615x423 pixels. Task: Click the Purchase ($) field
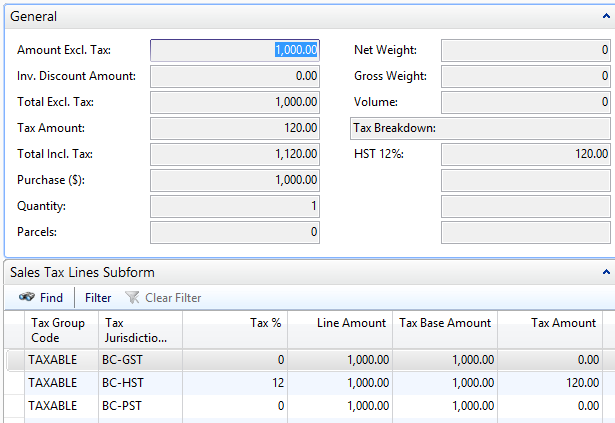point(235,180)
